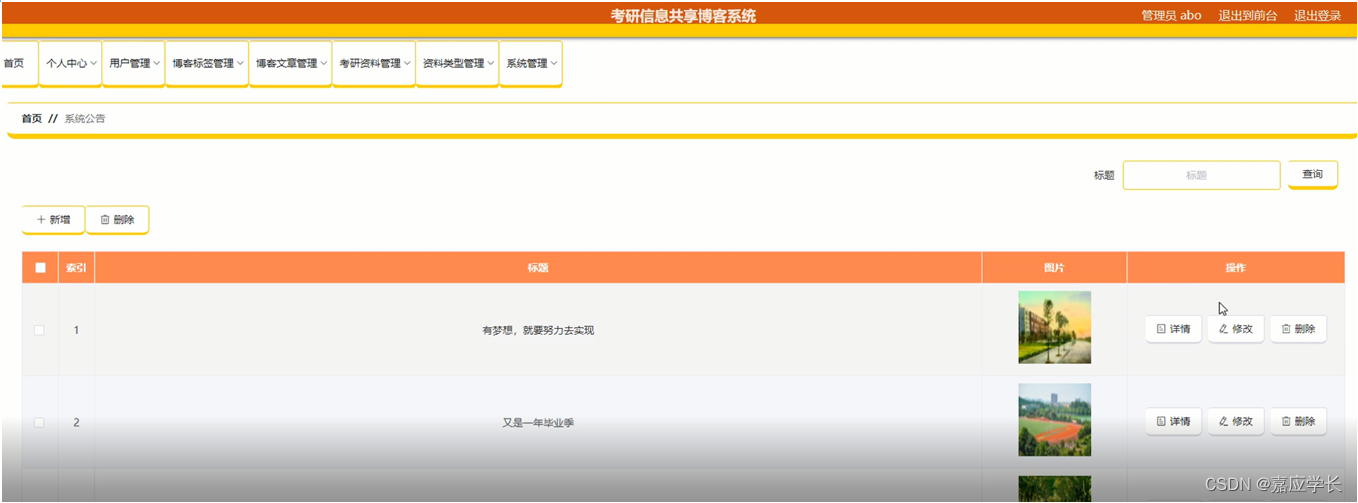Viewport: 1358px width, 503px height.
Task: Click index cell 2 in the table
Action: [x=76, y=423]
